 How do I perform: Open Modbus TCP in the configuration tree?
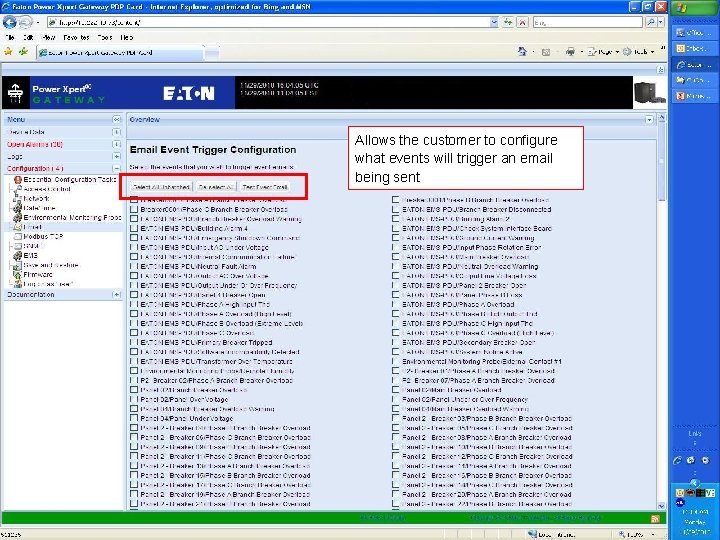(43, 236)
